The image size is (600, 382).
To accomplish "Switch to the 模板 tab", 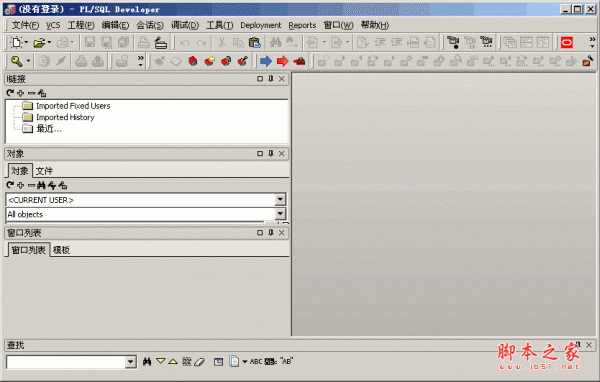I will pyautogui.click(x=61, y=250).
